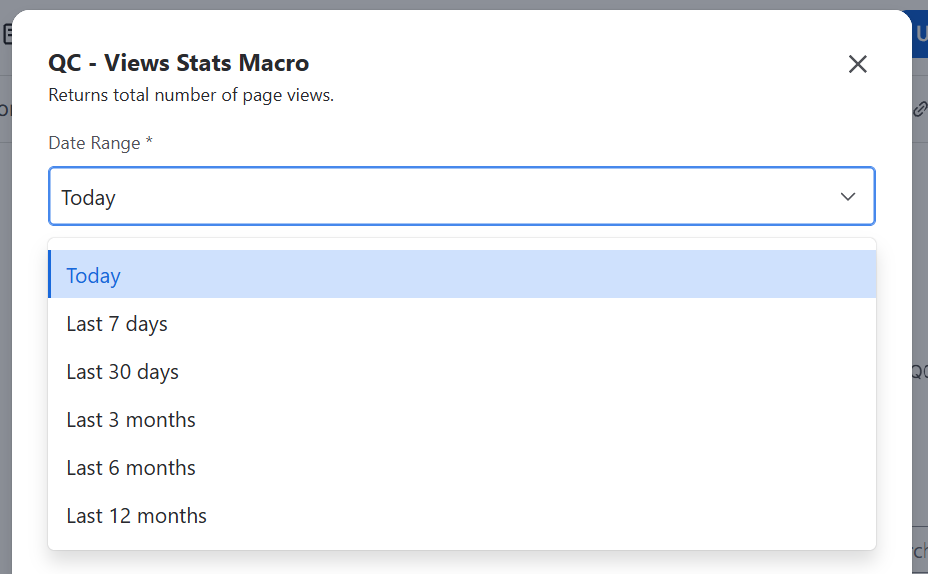Image resolution: width=928 pixels, height=574 pixels.
Task: Click the QC - Views Stats Macro heading
Action: 178,63
